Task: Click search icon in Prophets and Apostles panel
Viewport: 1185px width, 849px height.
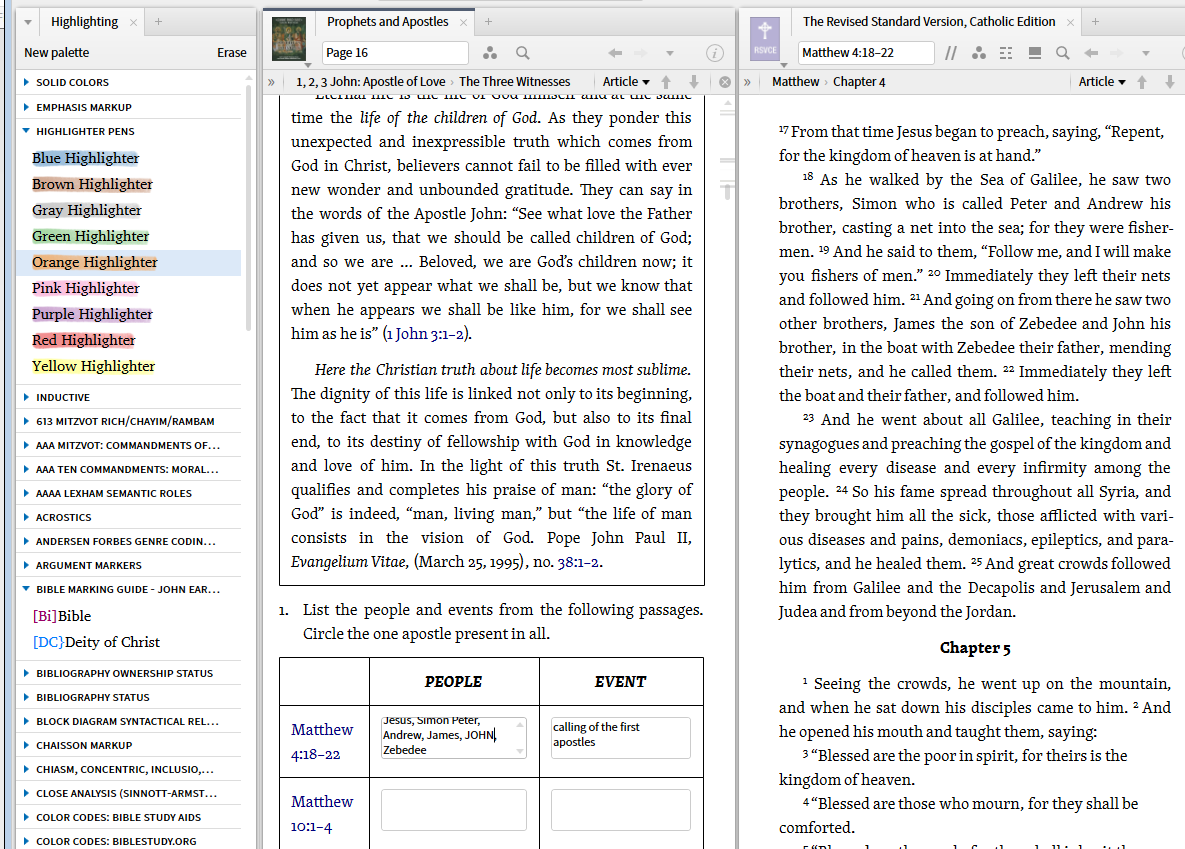Action: 522,53
